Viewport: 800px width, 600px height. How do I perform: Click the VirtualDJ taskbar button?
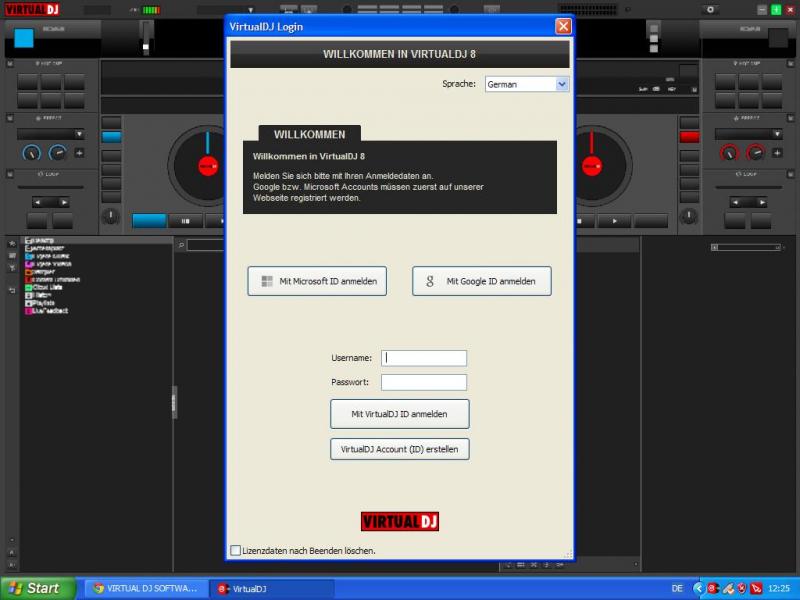(x=271, y=588)
